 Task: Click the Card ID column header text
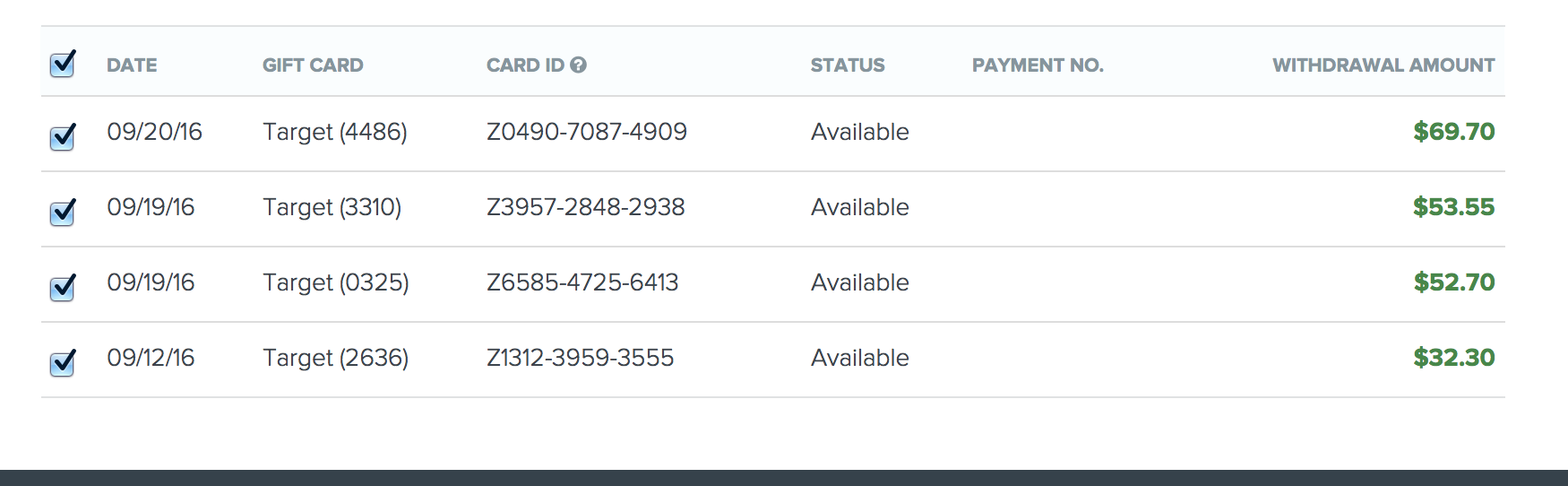point(525,65)
